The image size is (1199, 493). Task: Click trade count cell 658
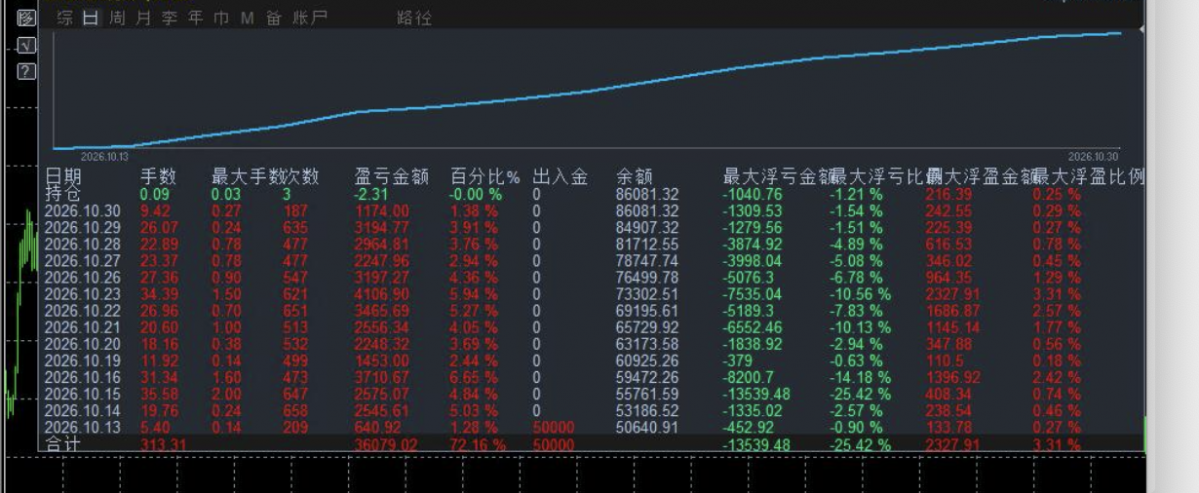(x=295, y=410)
